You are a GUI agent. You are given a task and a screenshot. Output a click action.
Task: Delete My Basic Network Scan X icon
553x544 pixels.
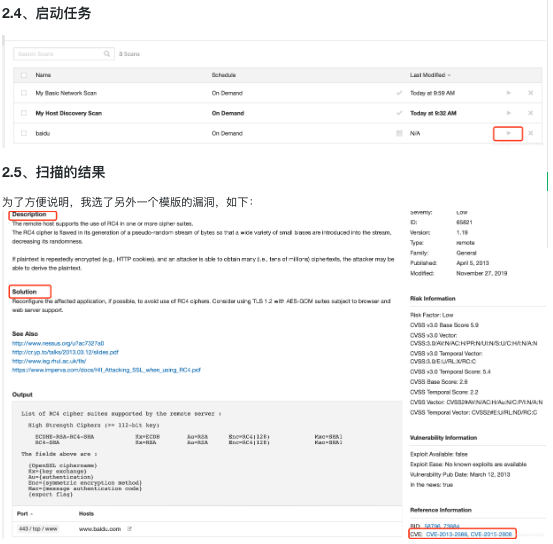coord(530,93)
